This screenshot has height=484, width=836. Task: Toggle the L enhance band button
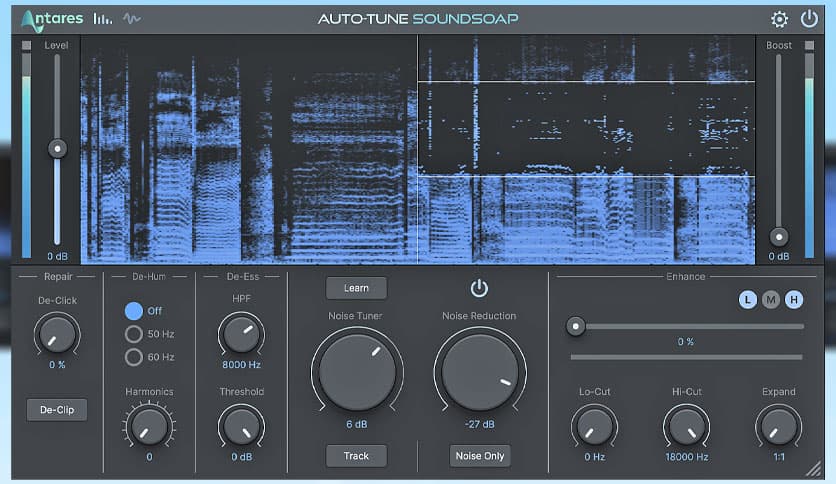747,300
